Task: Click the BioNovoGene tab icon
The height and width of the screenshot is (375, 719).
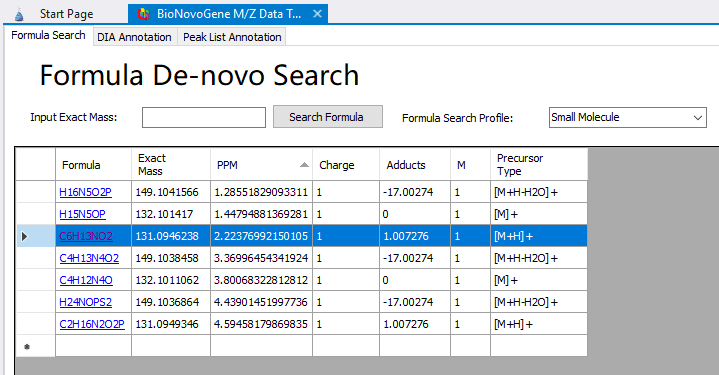Action: [144, 14]
